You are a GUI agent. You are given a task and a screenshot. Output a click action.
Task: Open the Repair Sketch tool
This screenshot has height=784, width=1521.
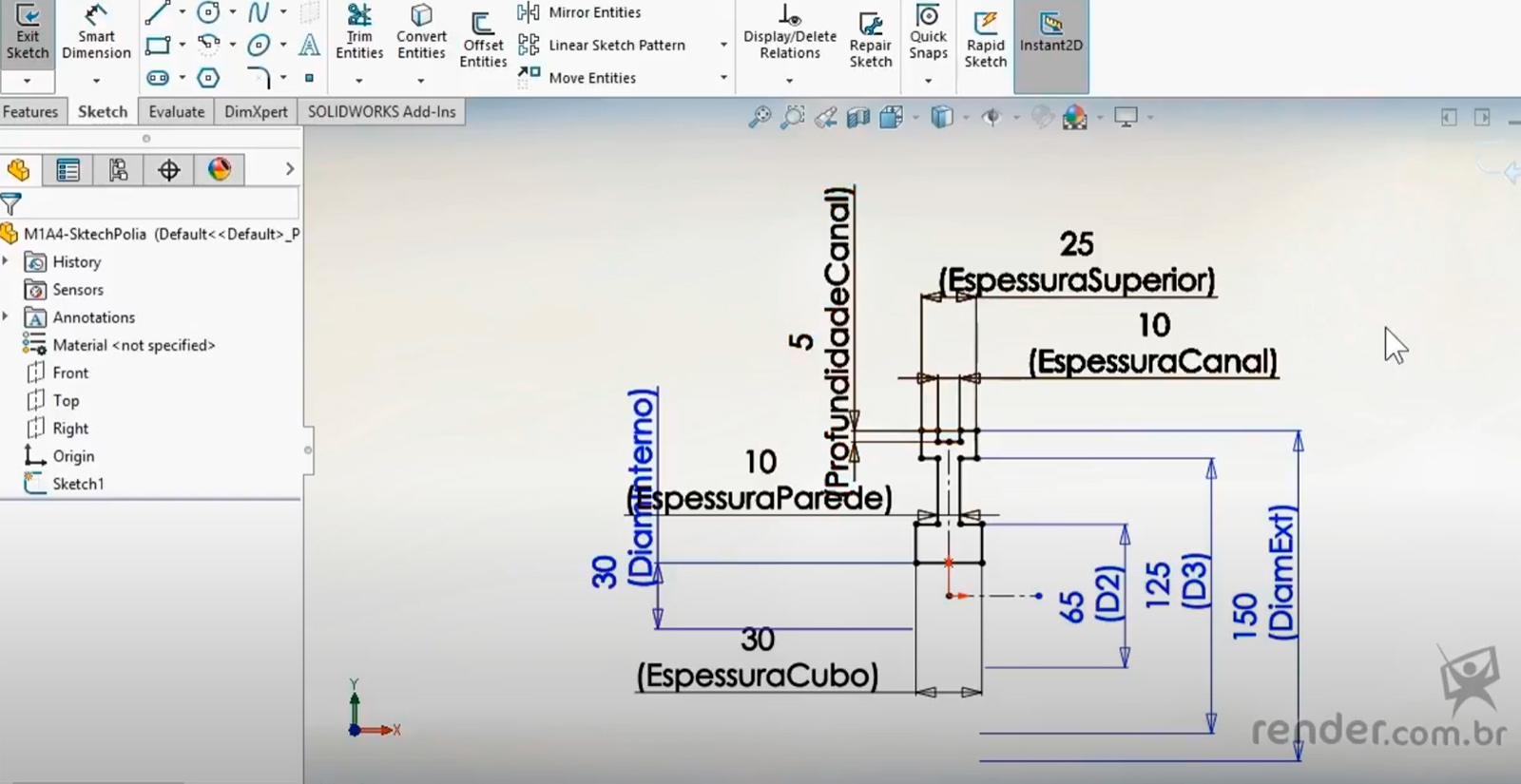(871, 40)
